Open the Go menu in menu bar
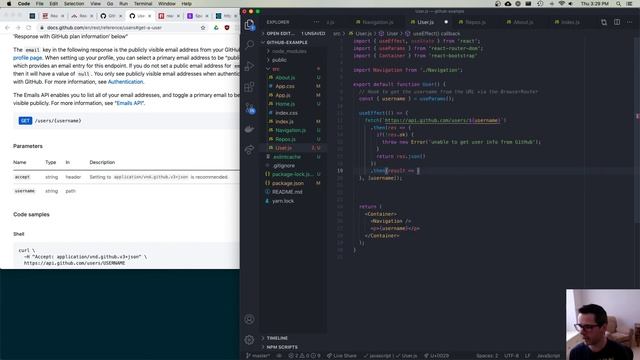640x360 pixels. click(x=110, y=4)
